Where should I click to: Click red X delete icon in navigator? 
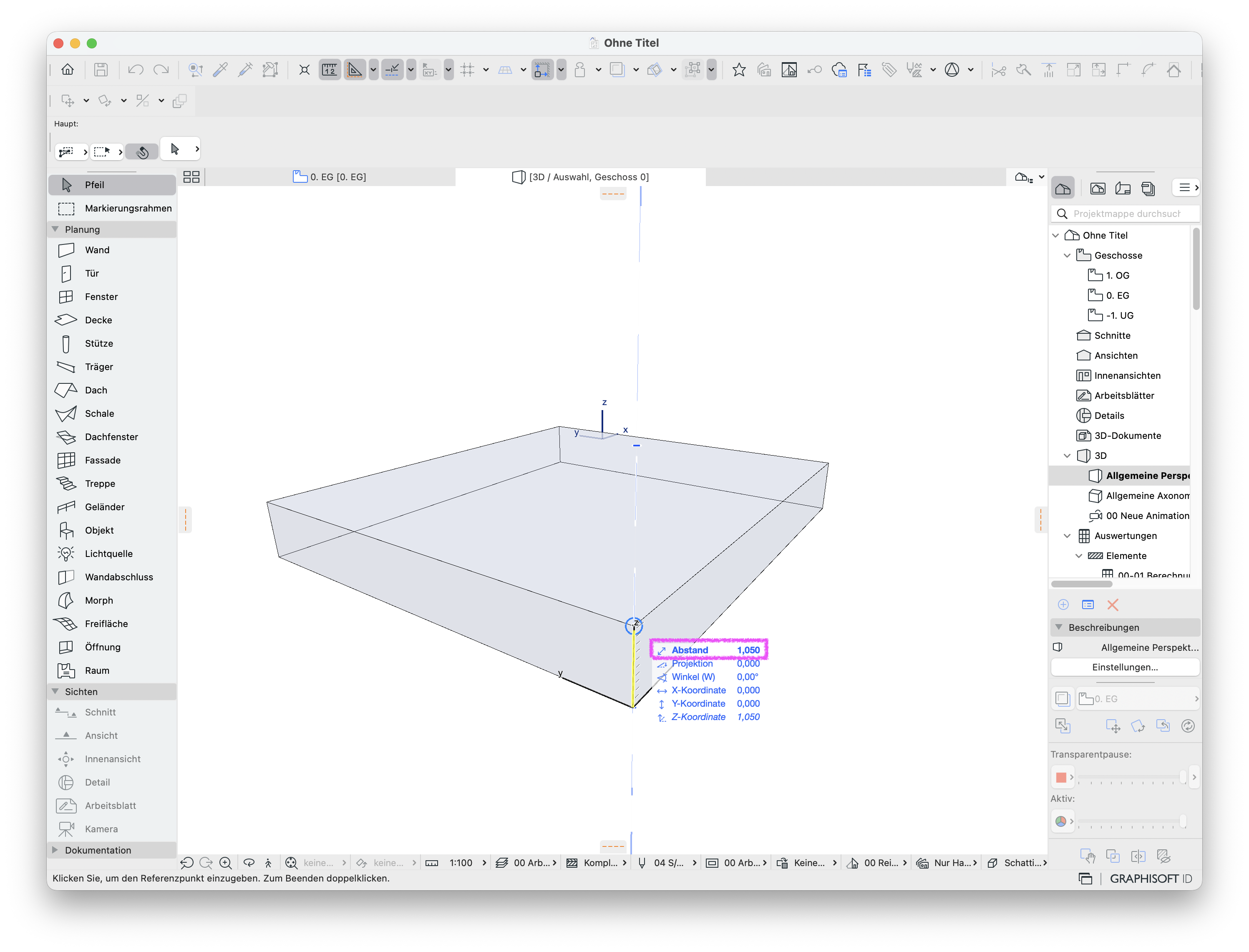point(1113,605)
